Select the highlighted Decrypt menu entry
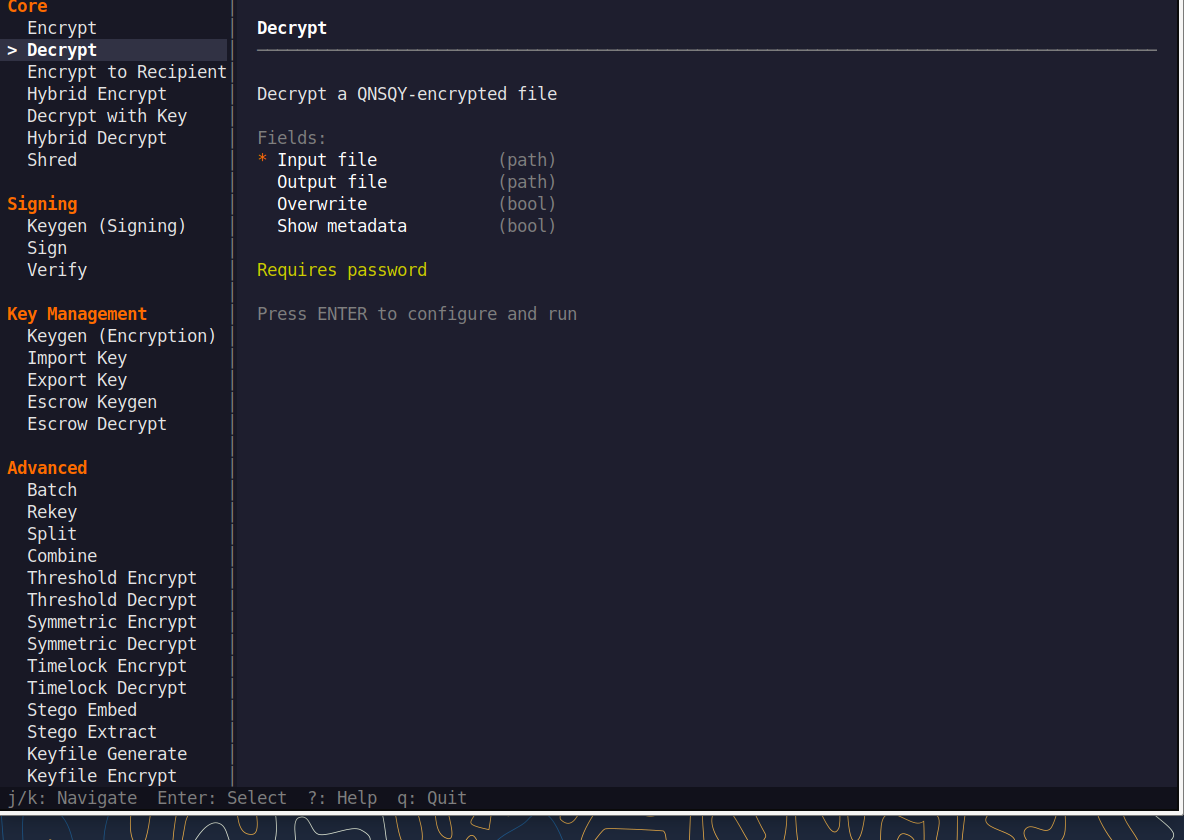This screenshot has height=840, width=1184. pyautogui.click(x=114, y=50)
